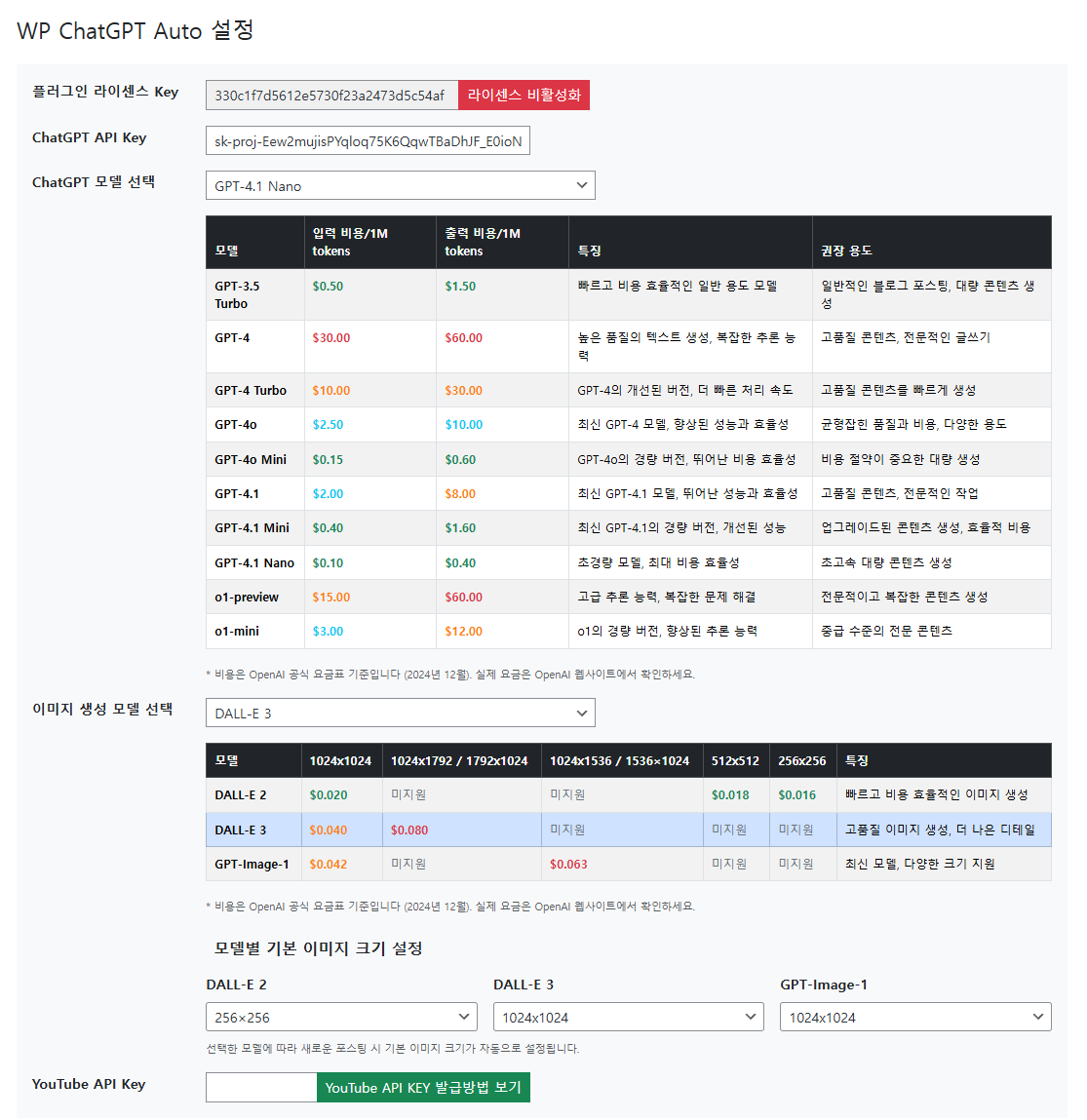This screenshot has width=1087, height=1120.
Task: Click the 고급 추론 능력, 복잡한 문제 해결 description
Action: pos(667,598)
